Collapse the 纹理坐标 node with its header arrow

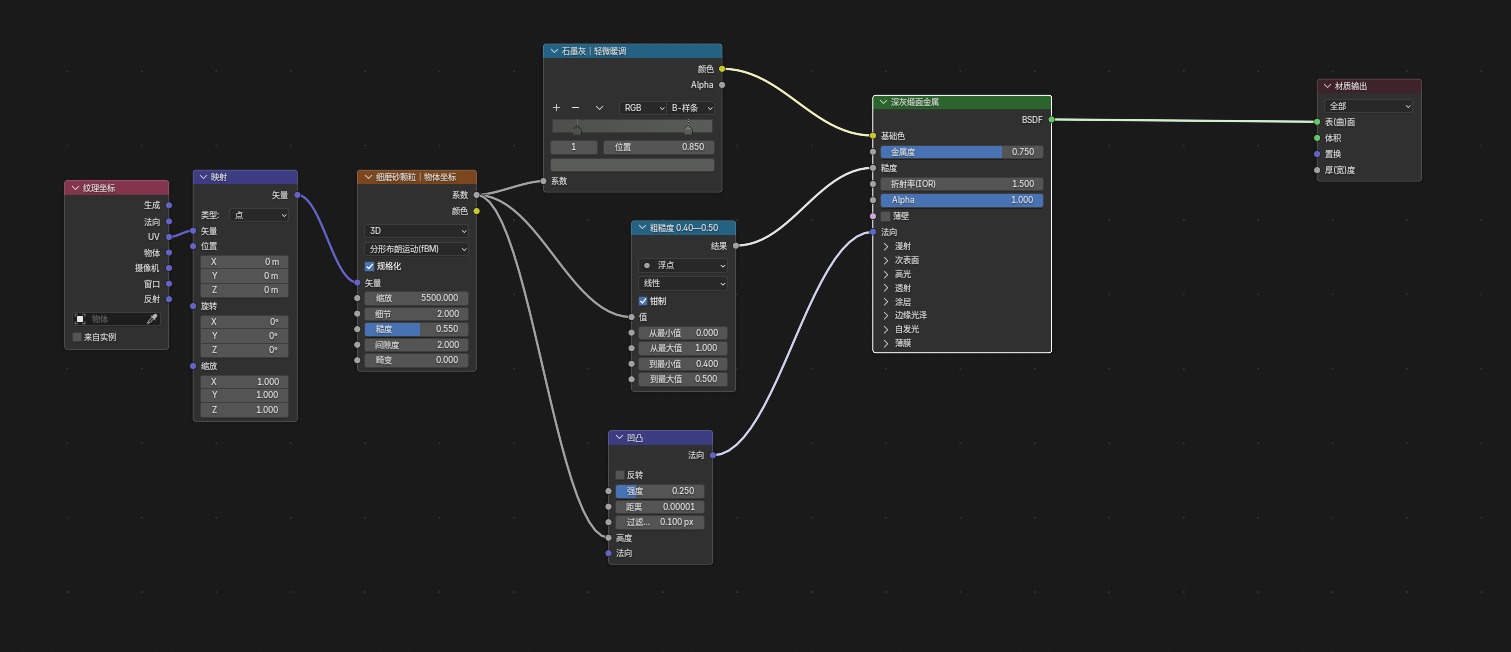click(x=75, y=188)
